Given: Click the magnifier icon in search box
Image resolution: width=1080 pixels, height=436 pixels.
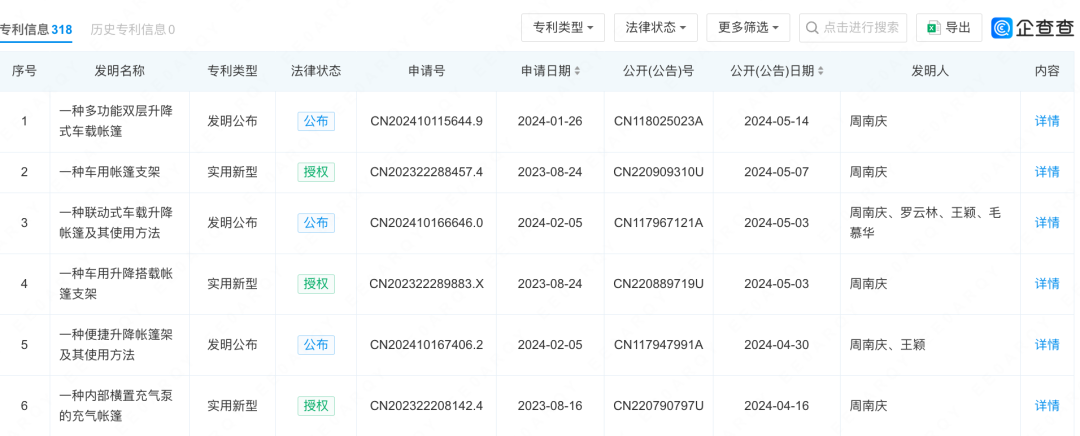Looking at the screenshot, I should pos(813,28).
